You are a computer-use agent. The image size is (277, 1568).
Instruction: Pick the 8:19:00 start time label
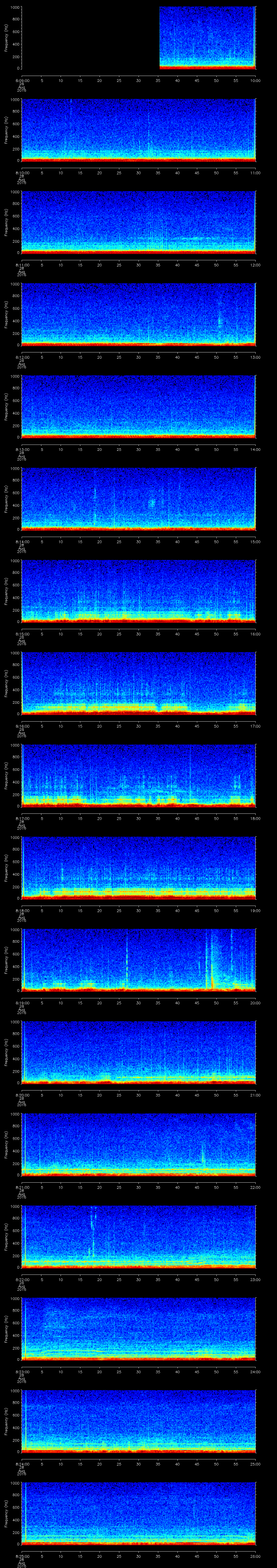22,1003
